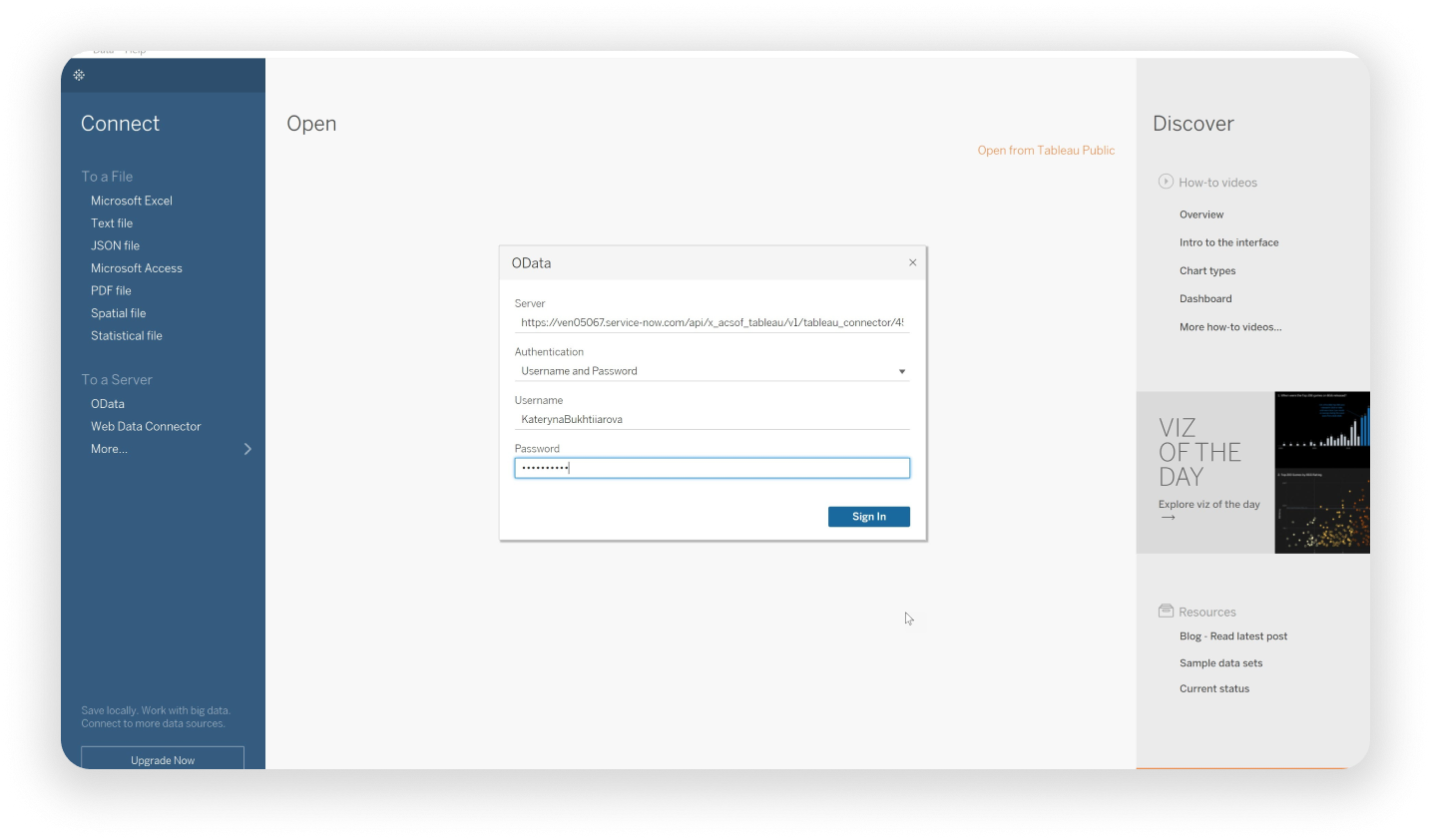
Task: Select Microsoft Excel connector
Action: 132,201
